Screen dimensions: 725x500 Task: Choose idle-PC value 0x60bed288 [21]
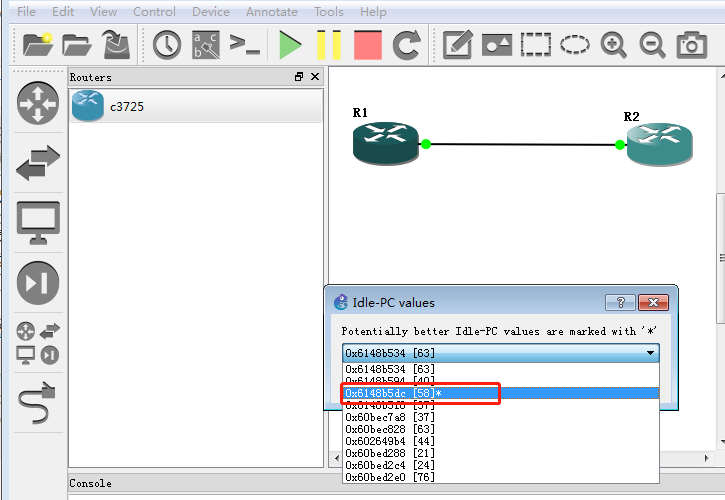[501, 453]
